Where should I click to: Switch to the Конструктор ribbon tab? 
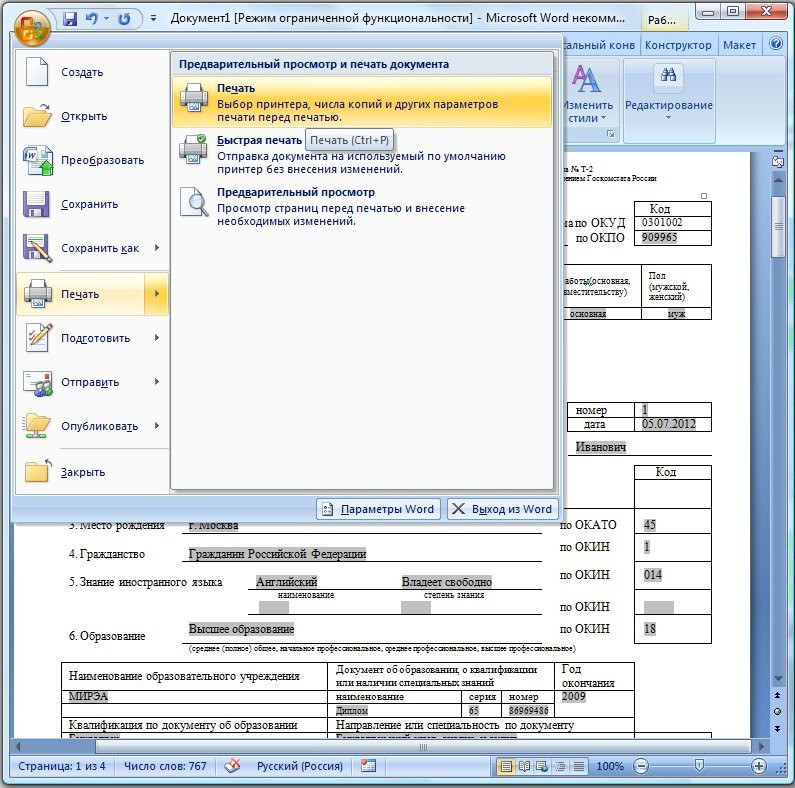(678, 45)
